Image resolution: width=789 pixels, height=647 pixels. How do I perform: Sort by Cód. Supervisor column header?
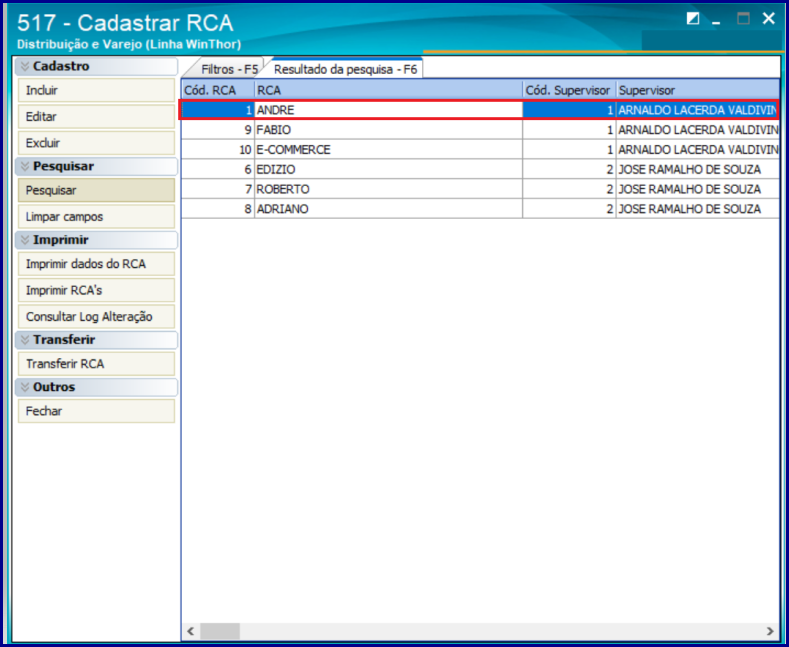point(569,90)
